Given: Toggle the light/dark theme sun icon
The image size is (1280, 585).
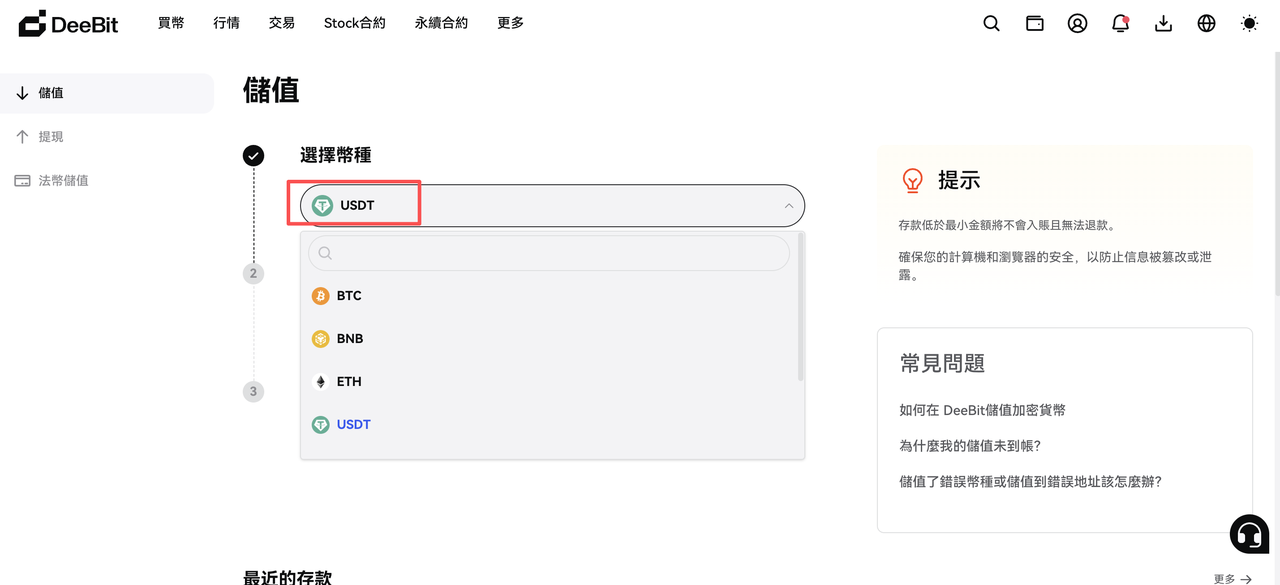Looking at the screenshot, I should 1249,23.
